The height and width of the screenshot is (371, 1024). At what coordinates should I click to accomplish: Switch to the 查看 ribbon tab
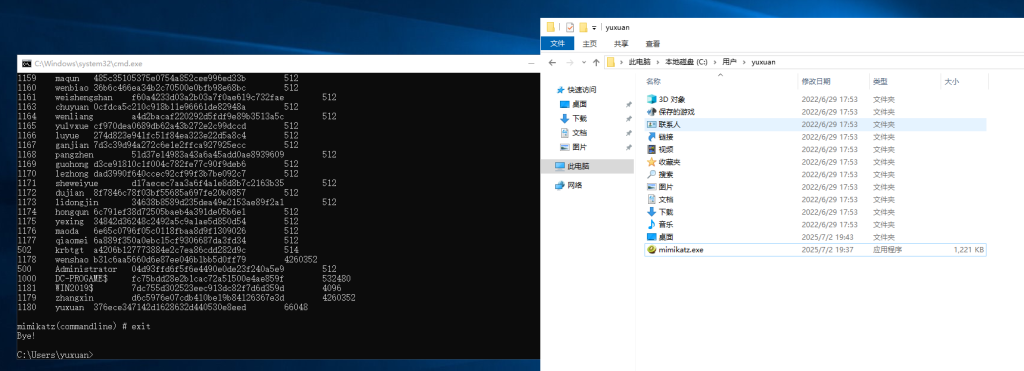click(x=652, y=44)
